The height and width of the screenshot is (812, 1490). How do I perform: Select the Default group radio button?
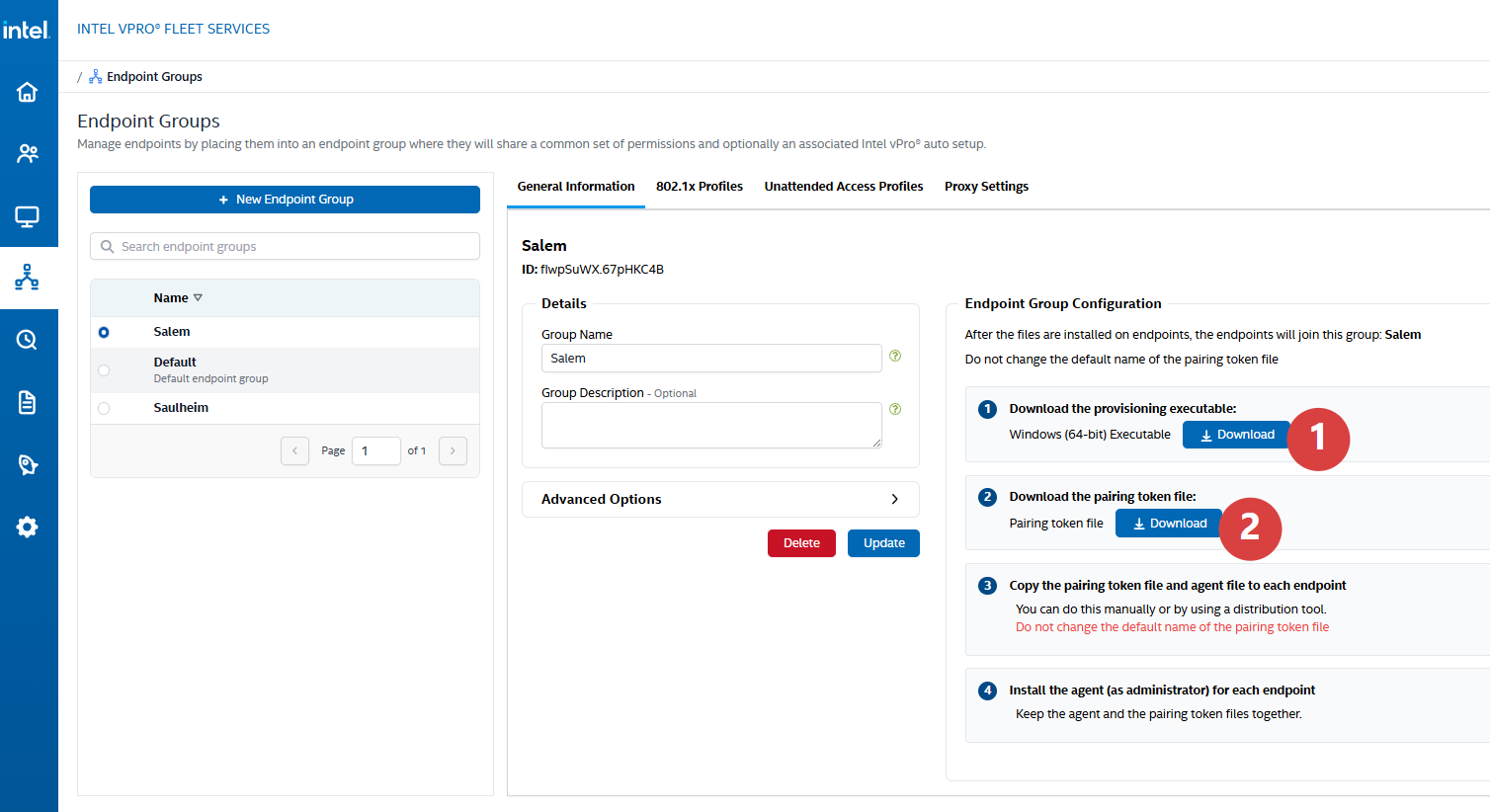coord(104,370)
